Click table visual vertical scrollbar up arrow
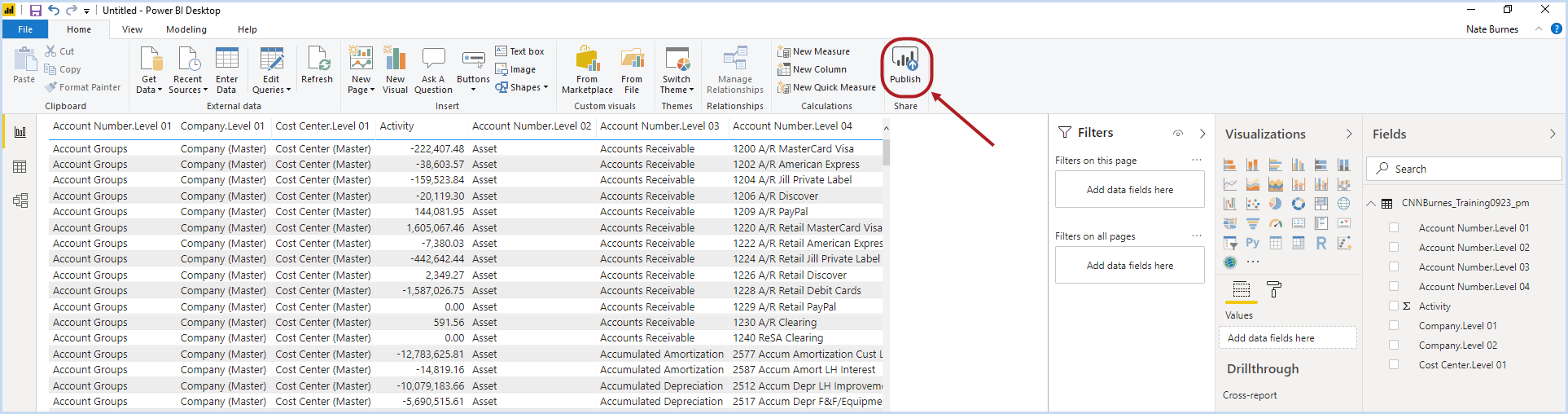The width and height of the screenshot is (1568, 414). pos(886,129)
